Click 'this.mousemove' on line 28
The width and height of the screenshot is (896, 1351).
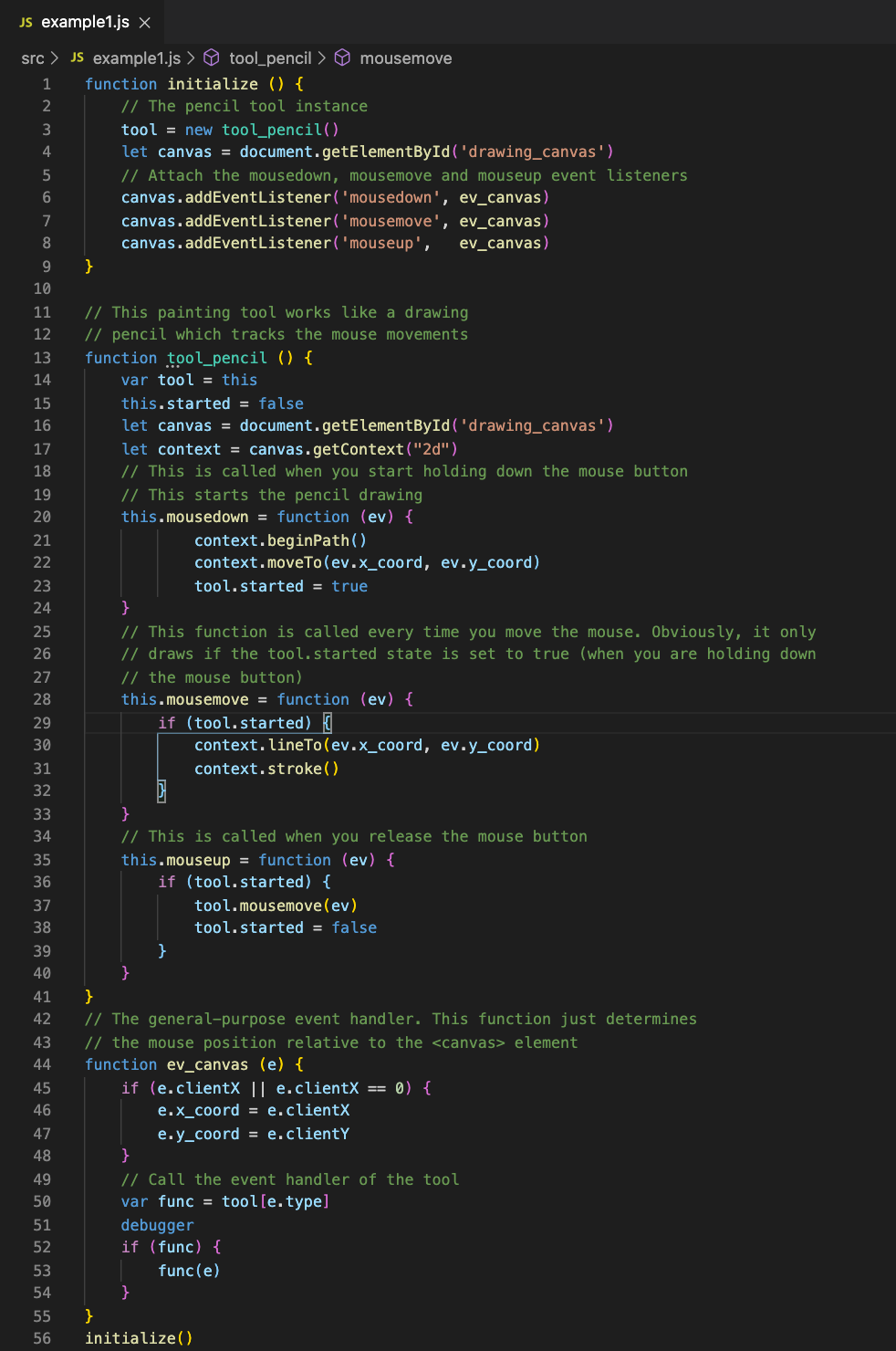(x=185, y=699)
